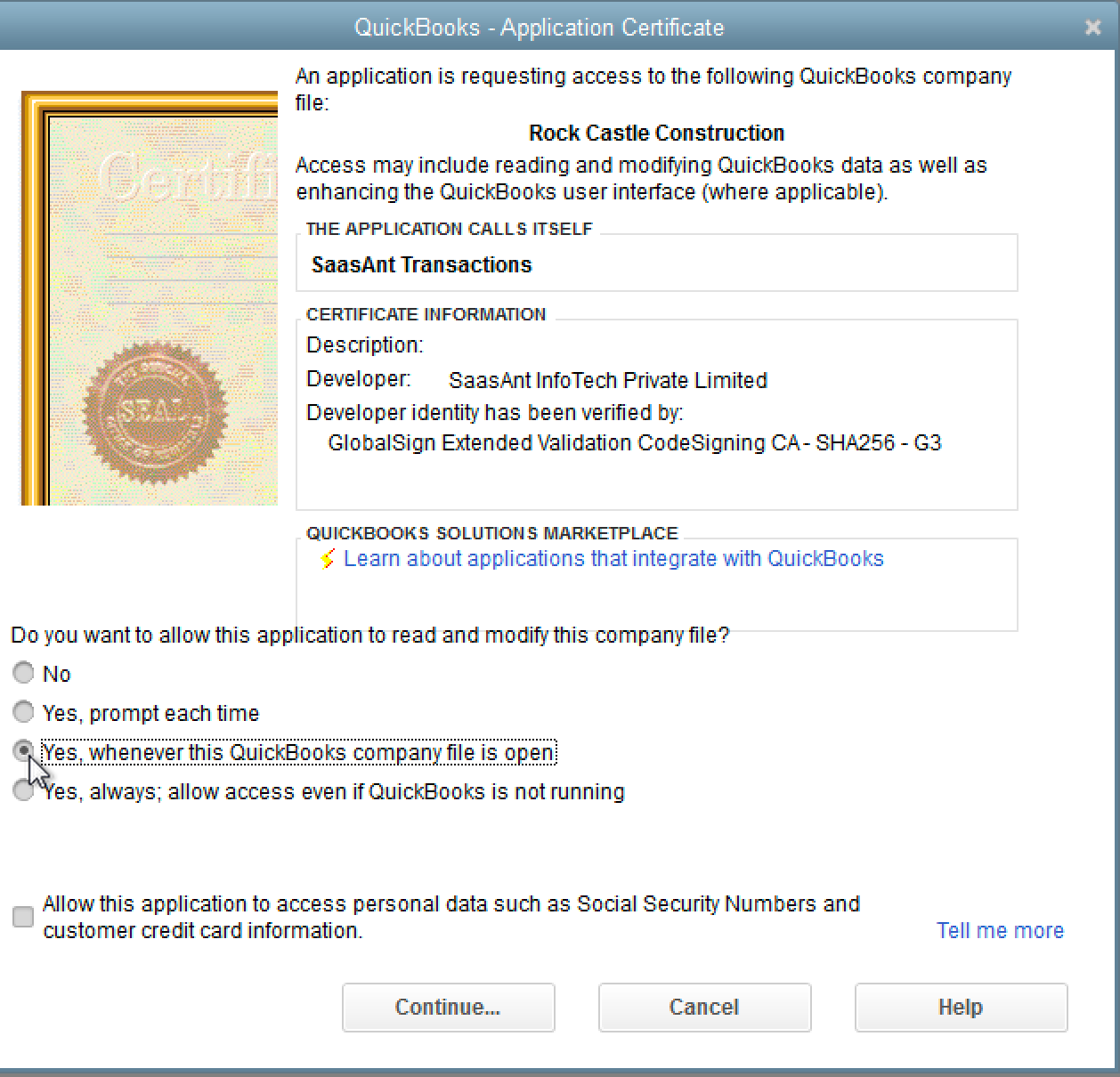
Task: Open Help for this certificate dialog
Action: [961, 1007]
